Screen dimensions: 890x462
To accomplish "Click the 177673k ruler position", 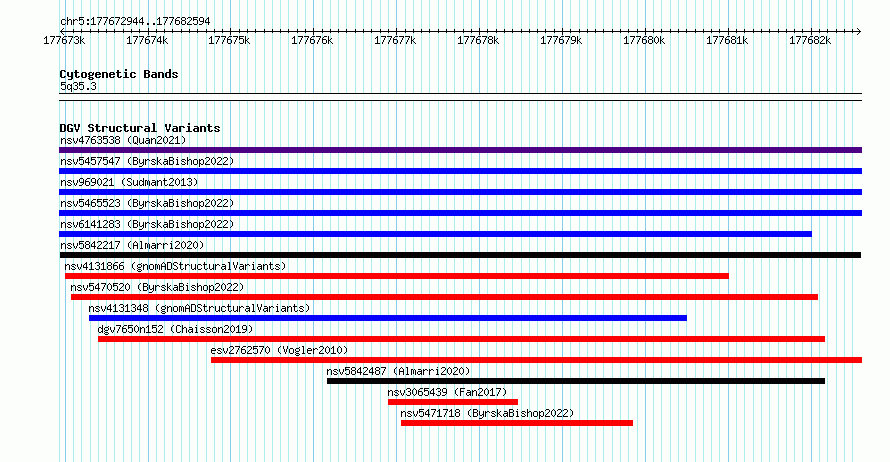I will [x=64, y=41].
